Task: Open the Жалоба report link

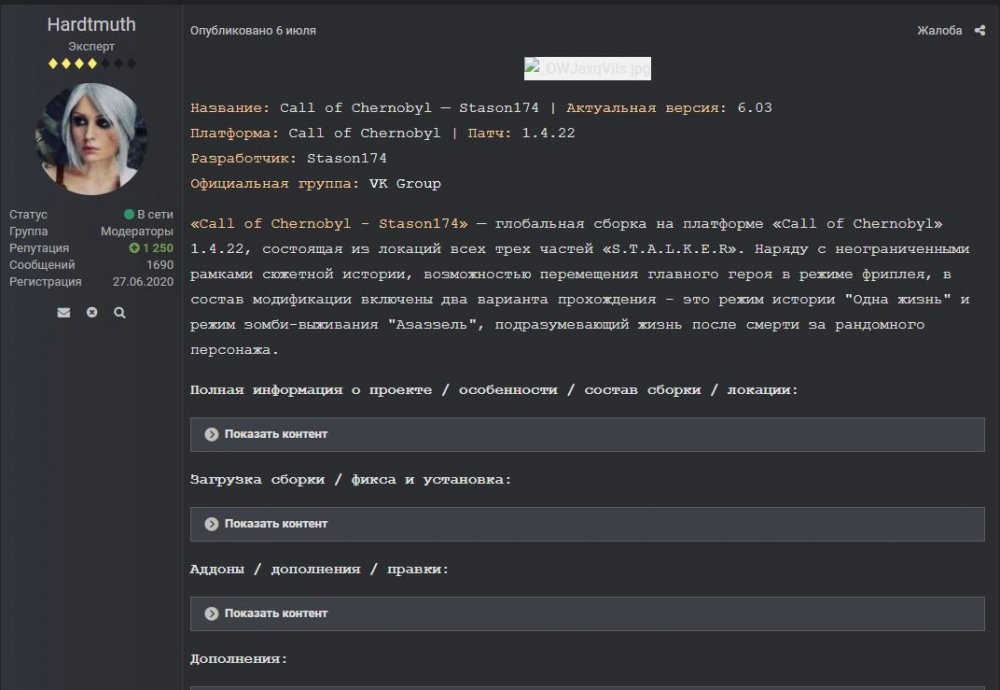Action: pyautogui.click(x=939, y=31)
